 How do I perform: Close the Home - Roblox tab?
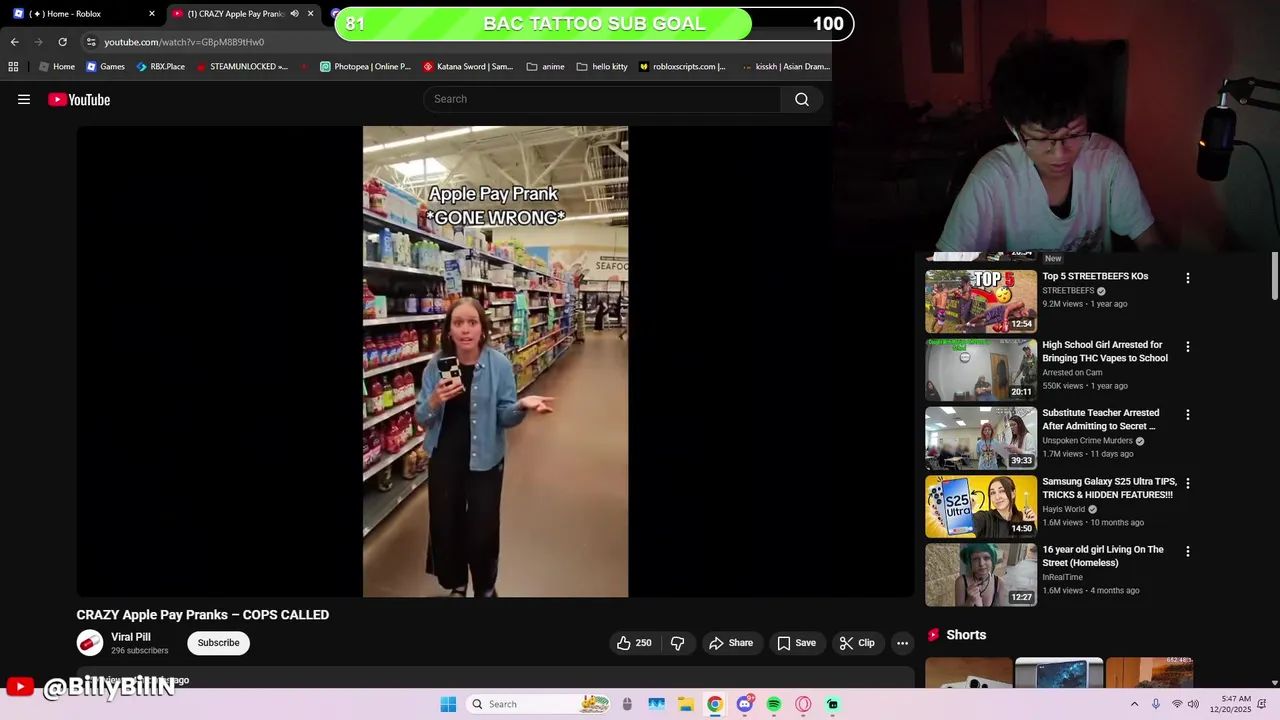point(152,14)
